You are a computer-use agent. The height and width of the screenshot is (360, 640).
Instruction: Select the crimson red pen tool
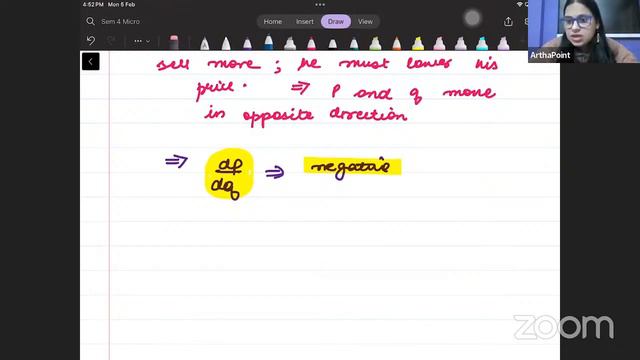click(x=311, y=43)
